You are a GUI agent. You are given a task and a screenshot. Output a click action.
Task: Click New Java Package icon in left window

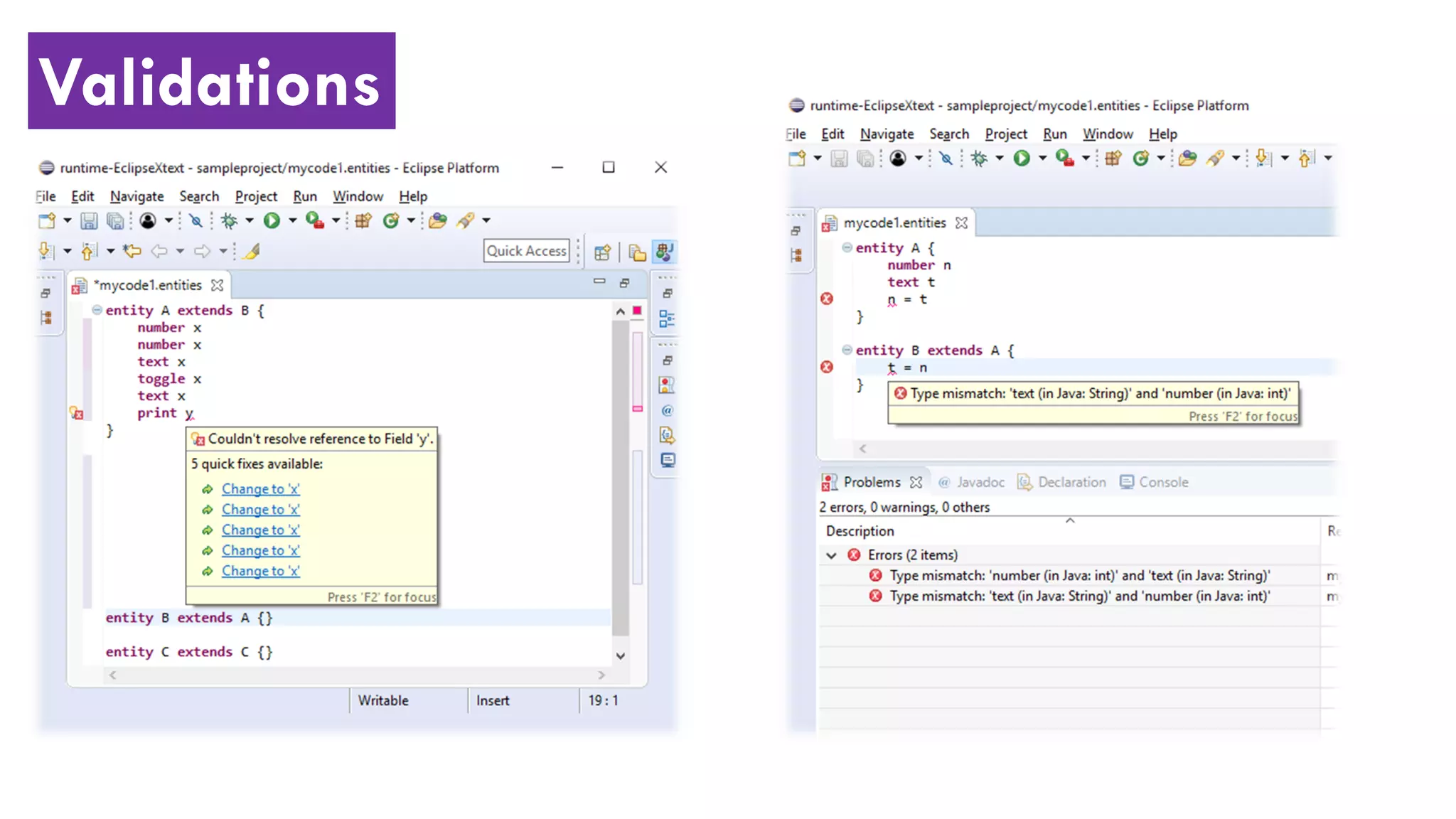(363, 220)
